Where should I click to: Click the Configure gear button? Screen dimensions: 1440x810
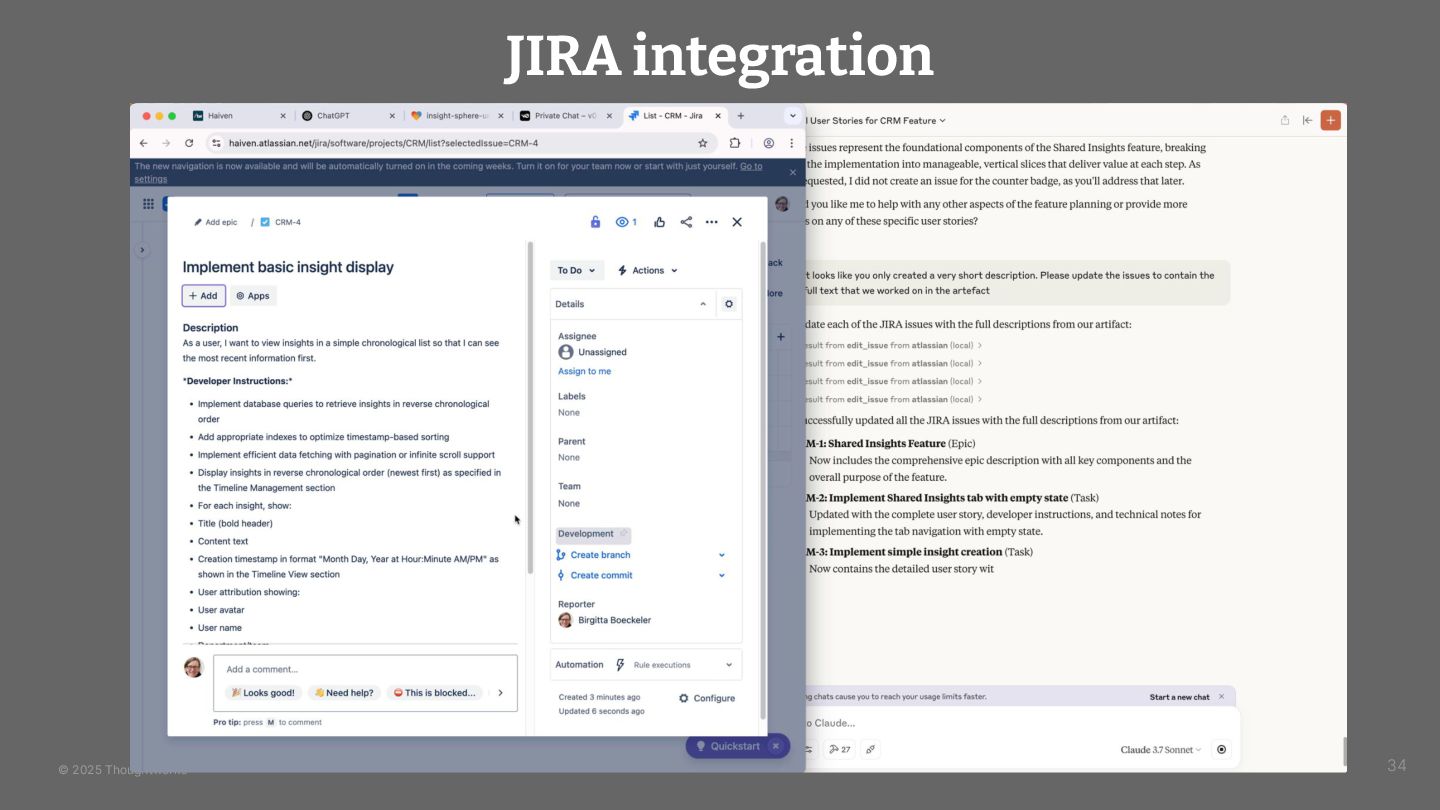click(707, 698)
